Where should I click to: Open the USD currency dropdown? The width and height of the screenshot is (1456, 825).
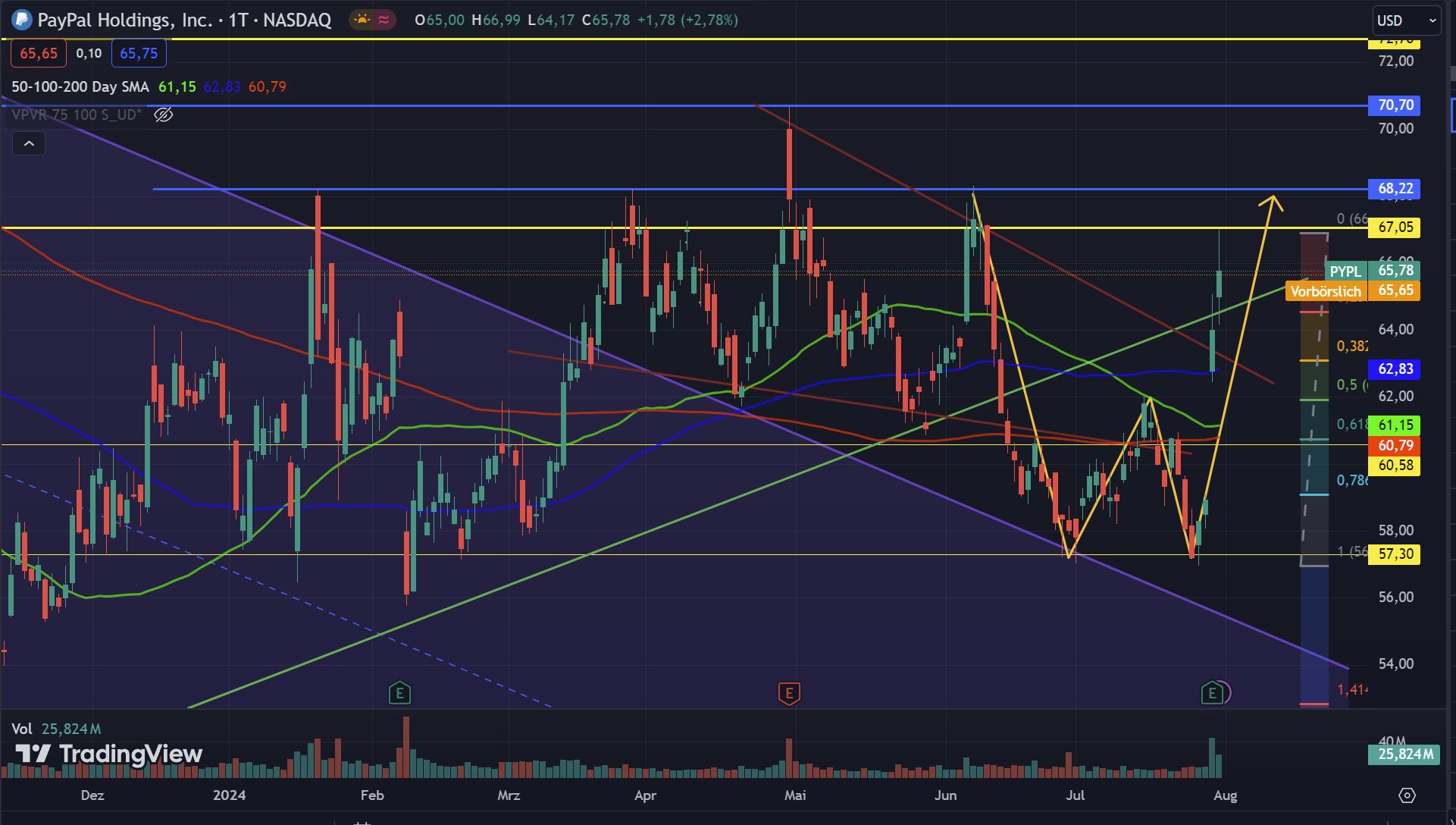coord(1406,20)
